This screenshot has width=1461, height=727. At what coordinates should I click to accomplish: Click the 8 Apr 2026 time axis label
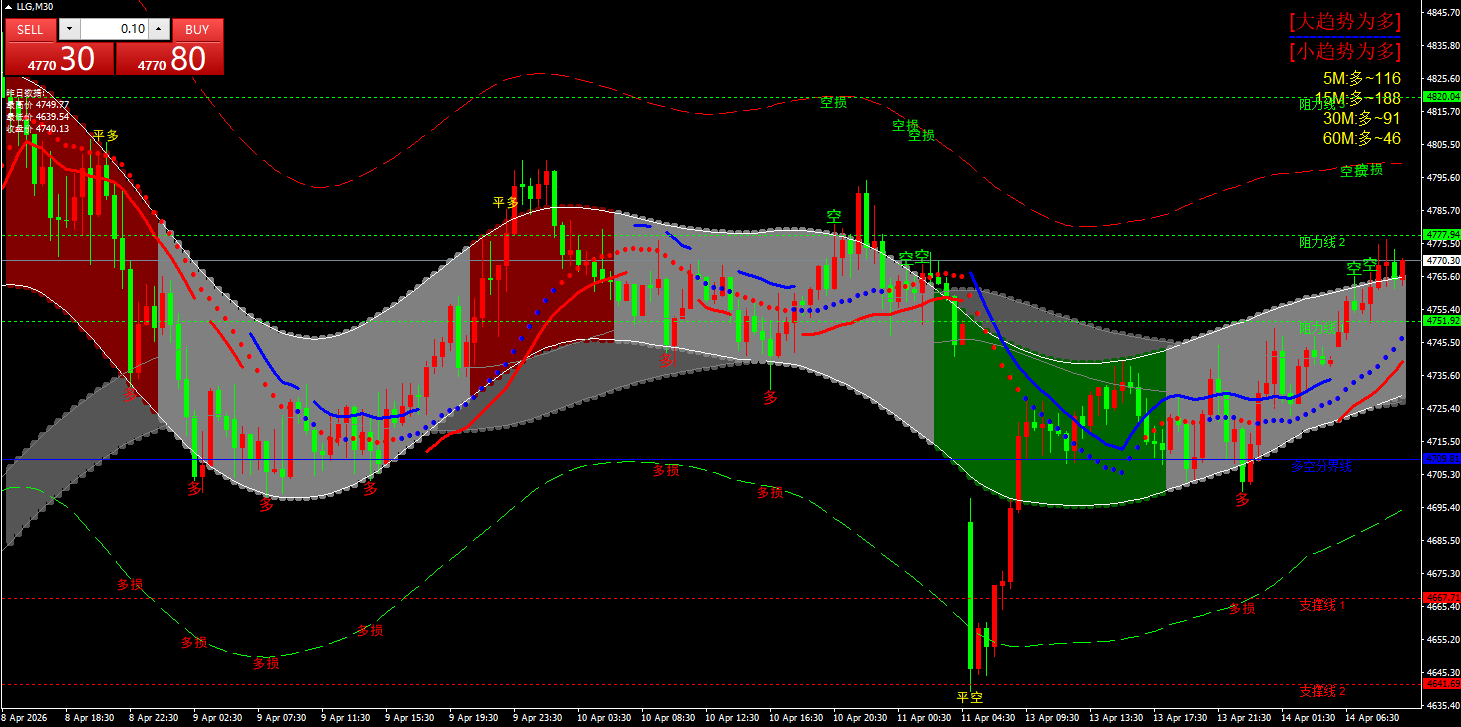(x=23, y=718)
